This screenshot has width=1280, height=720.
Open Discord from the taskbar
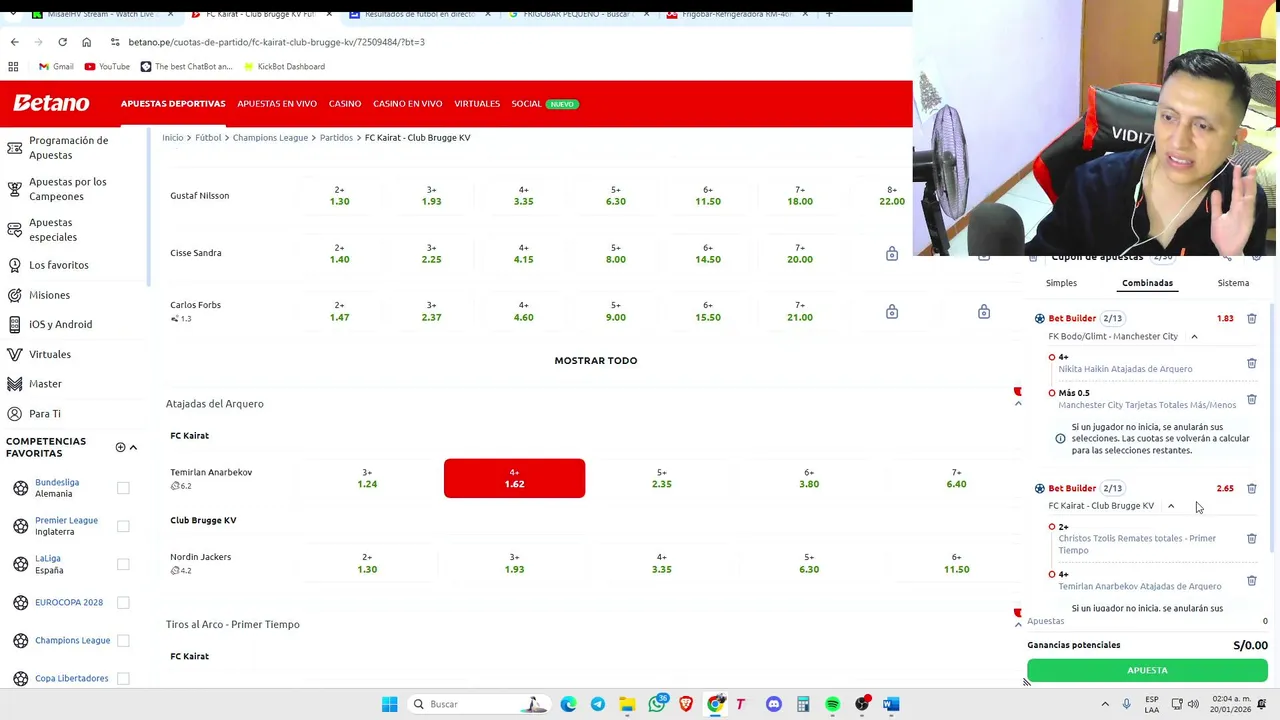click(773, 704)
